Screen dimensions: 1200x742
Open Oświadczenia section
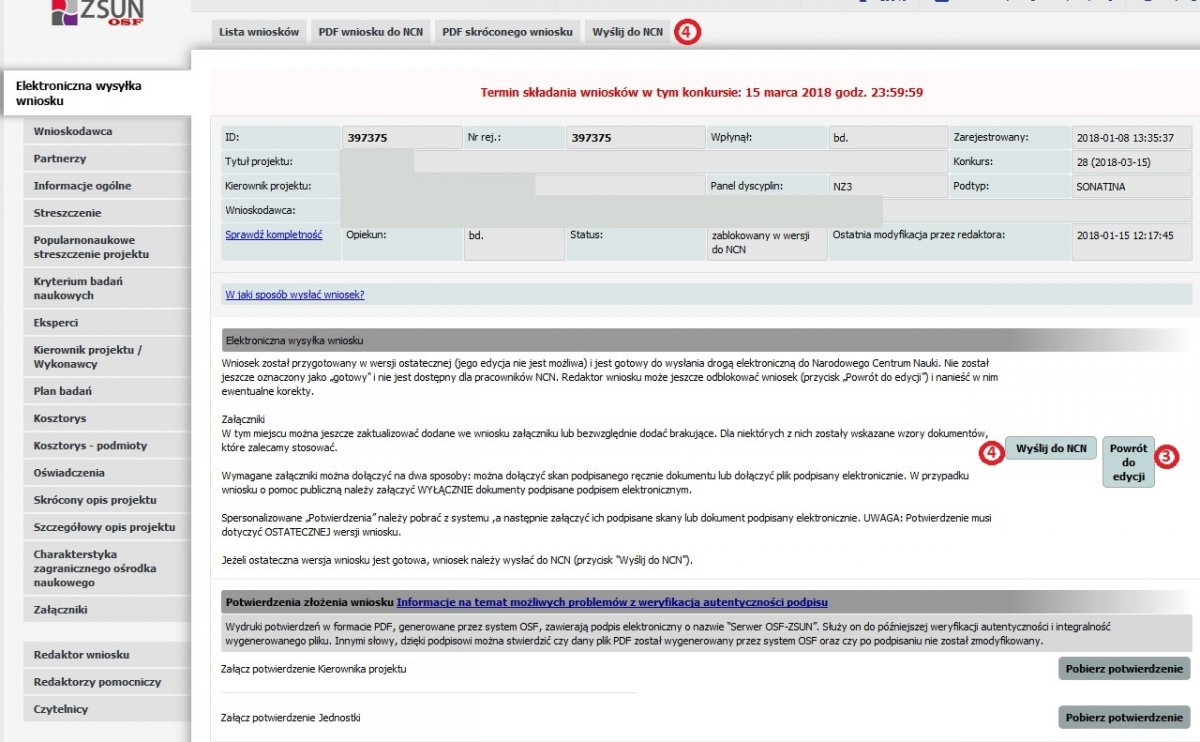click(106, 472)
